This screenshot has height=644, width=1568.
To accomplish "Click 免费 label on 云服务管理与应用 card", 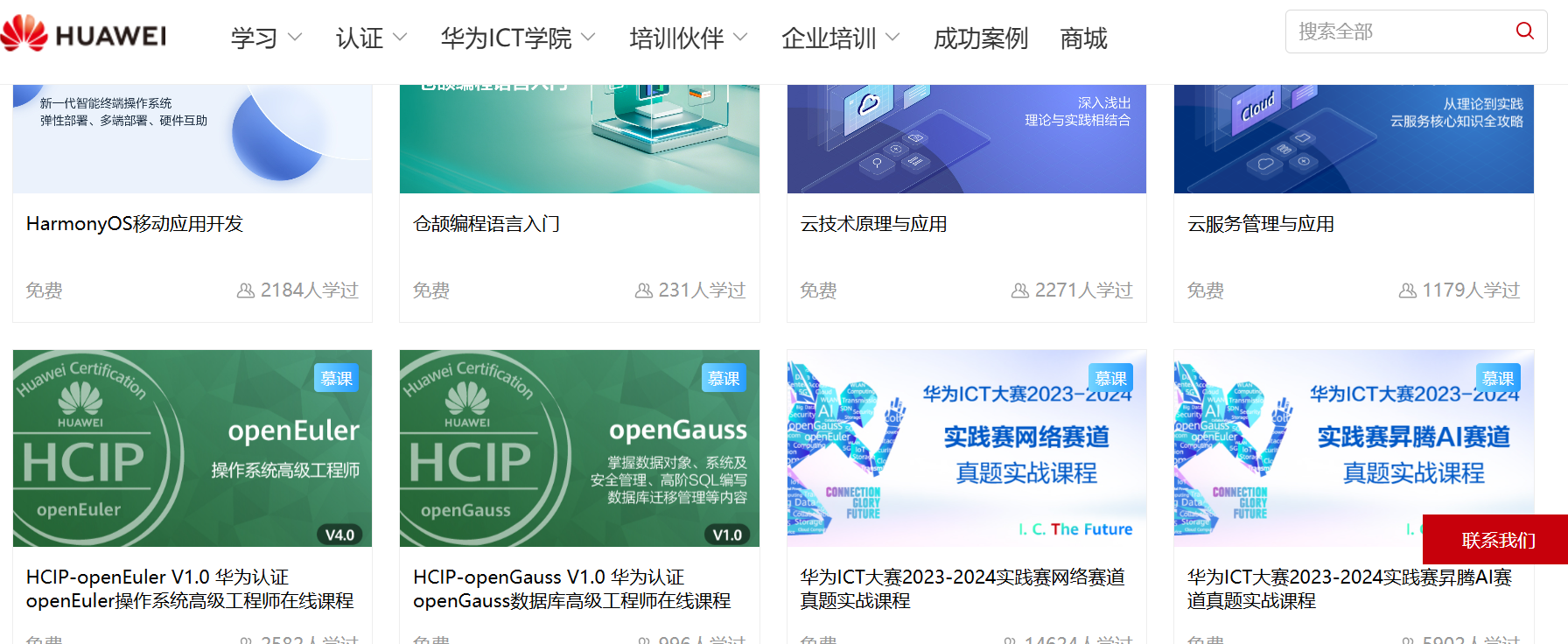I will (x=1206, y=290).
